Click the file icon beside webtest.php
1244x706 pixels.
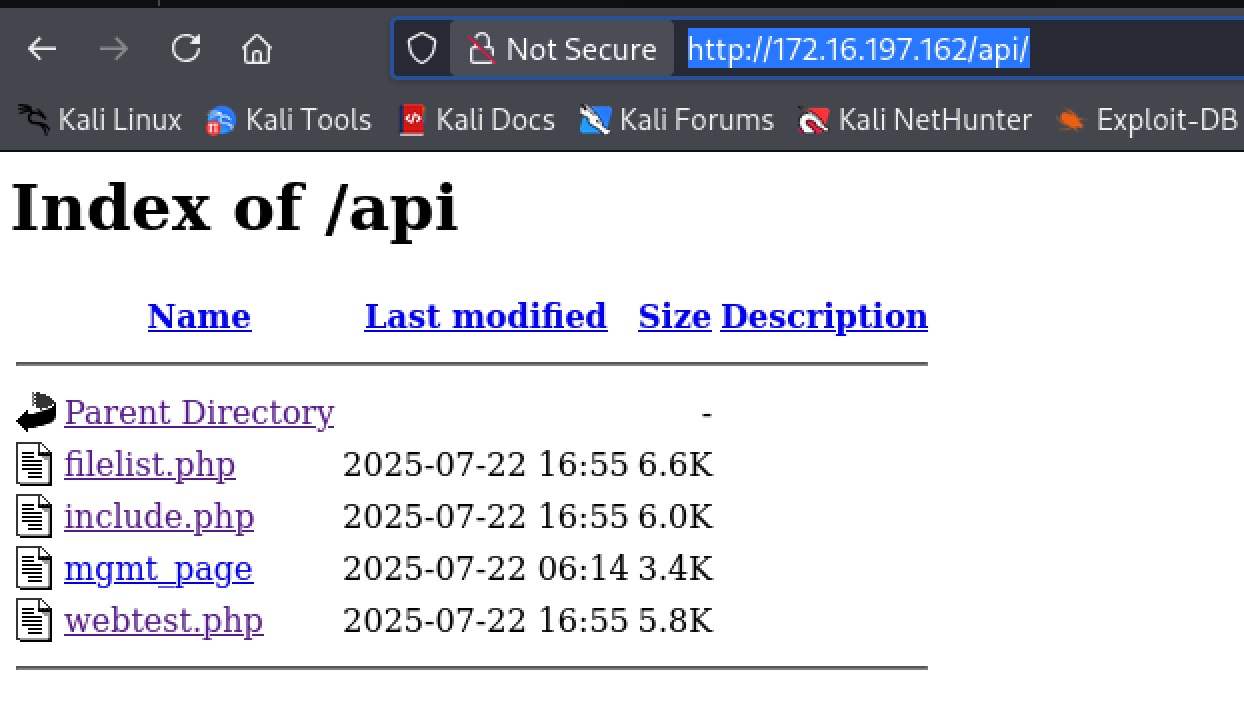pos(35,620)
